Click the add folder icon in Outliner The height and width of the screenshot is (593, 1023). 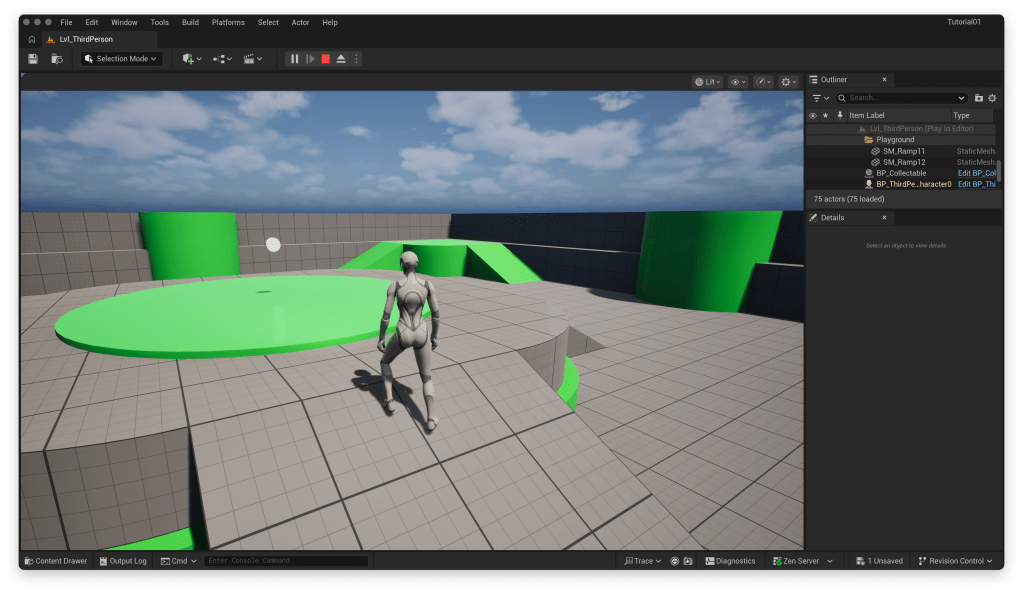pos(978,98)
